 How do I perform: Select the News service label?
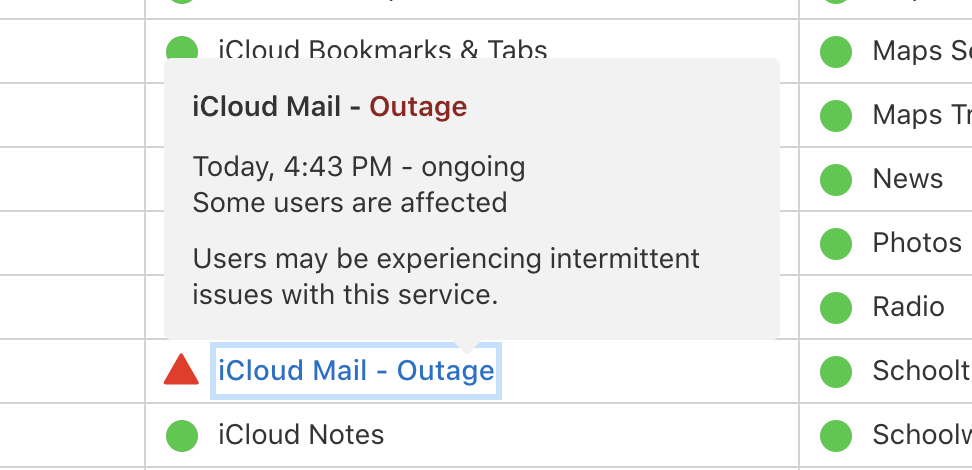(907, 179)
